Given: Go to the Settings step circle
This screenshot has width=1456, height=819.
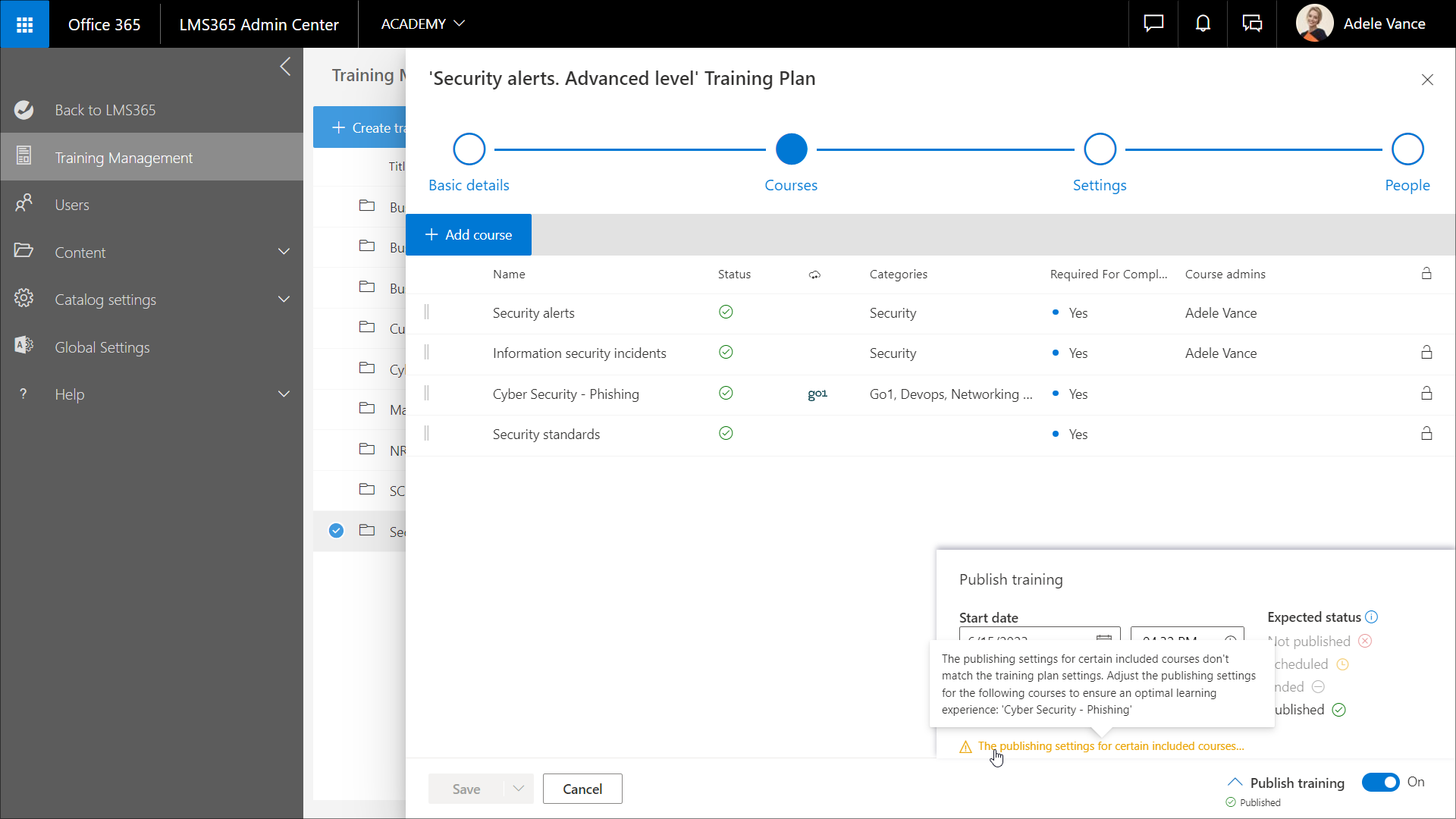Looking at the screenshot, I should tap(1100, 149).
